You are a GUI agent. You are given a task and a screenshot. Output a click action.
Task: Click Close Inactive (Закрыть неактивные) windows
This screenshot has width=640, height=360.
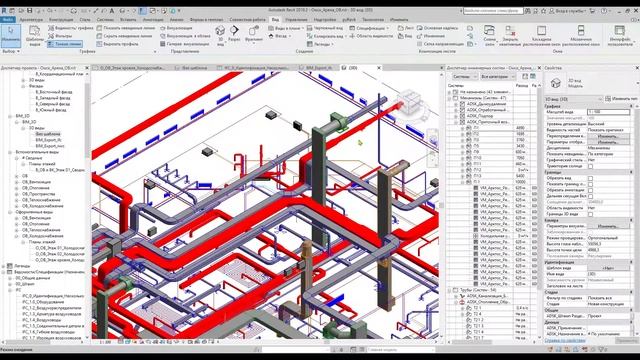coord(510,36)
